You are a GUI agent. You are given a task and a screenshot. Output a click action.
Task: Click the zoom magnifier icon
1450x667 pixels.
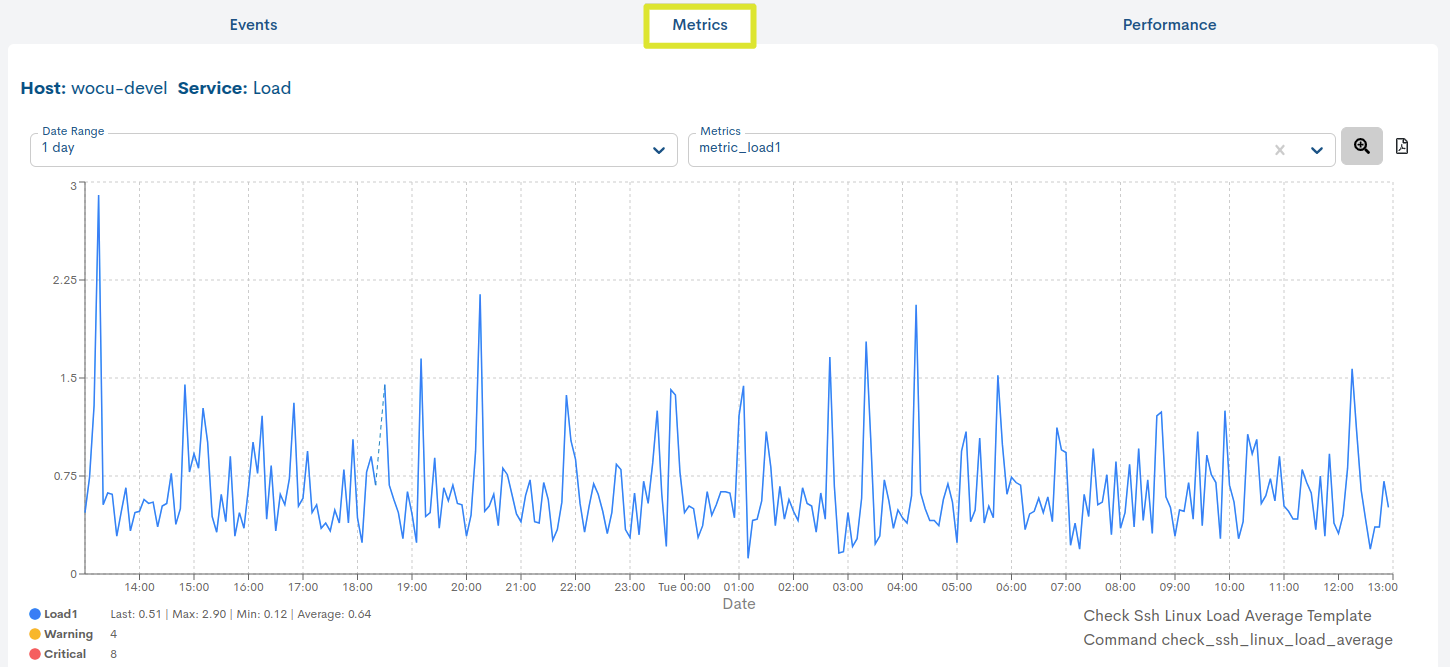pyautogui.click(x=1361, y=146)
